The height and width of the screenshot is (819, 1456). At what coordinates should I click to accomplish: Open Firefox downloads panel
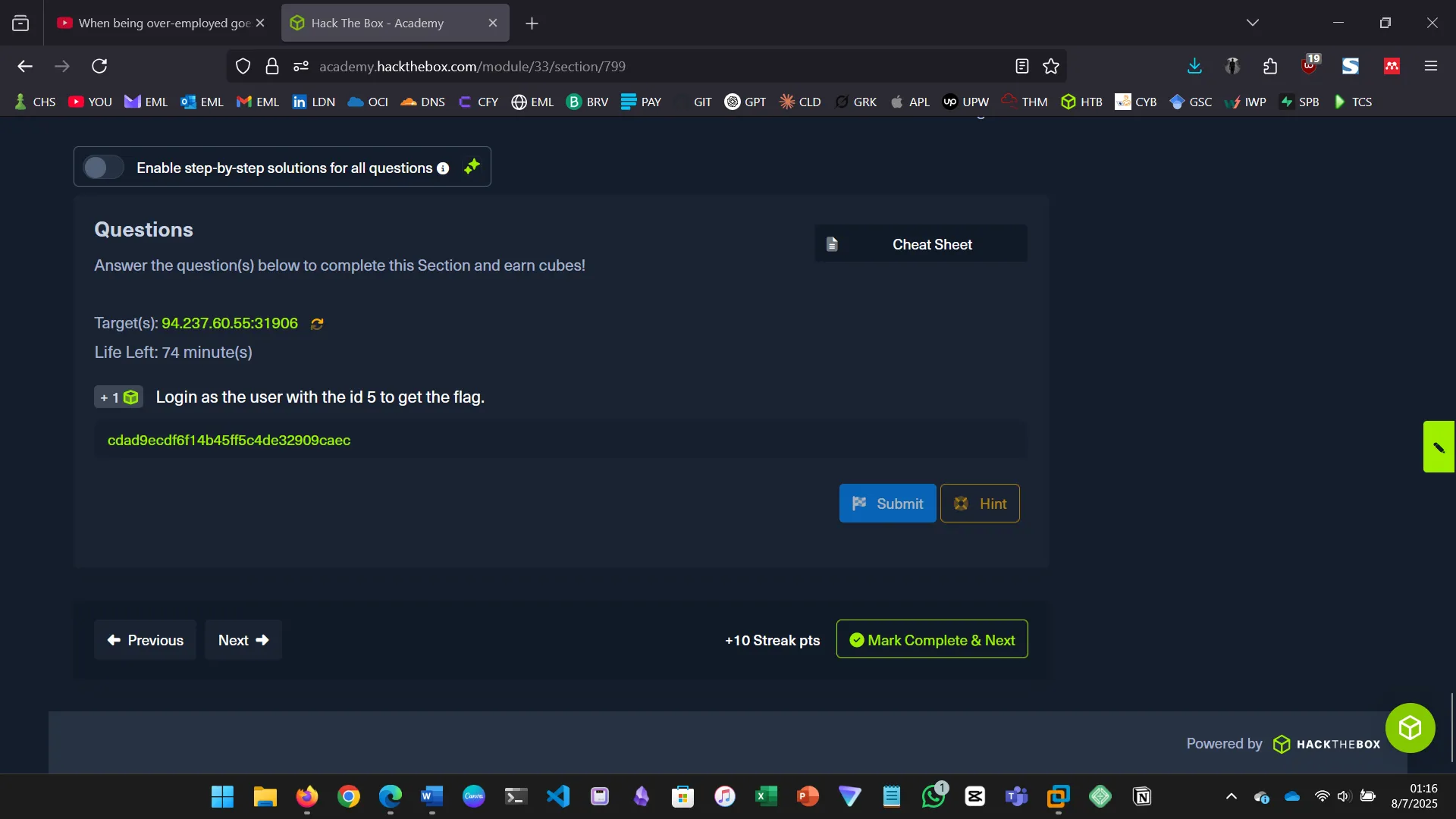click(x=1194, y=67)
